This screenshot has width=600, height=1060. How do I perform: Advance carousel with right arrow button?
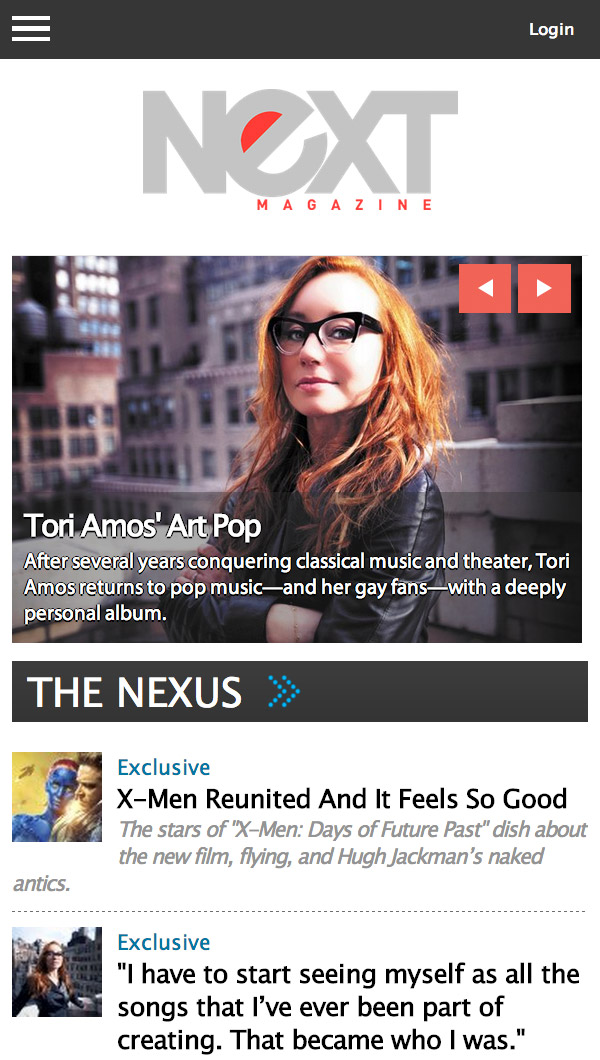544,289
